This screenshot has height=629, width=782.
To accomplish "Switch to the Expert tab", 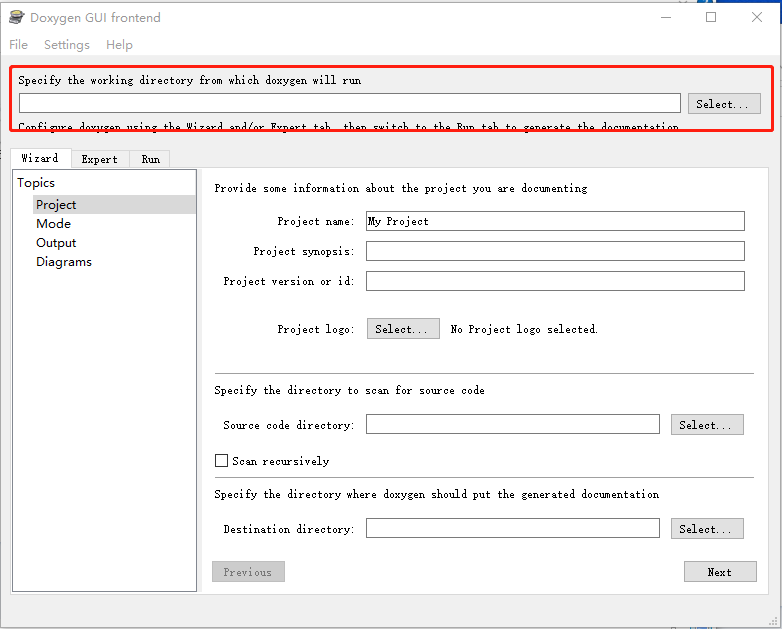I will pos(100,159).
